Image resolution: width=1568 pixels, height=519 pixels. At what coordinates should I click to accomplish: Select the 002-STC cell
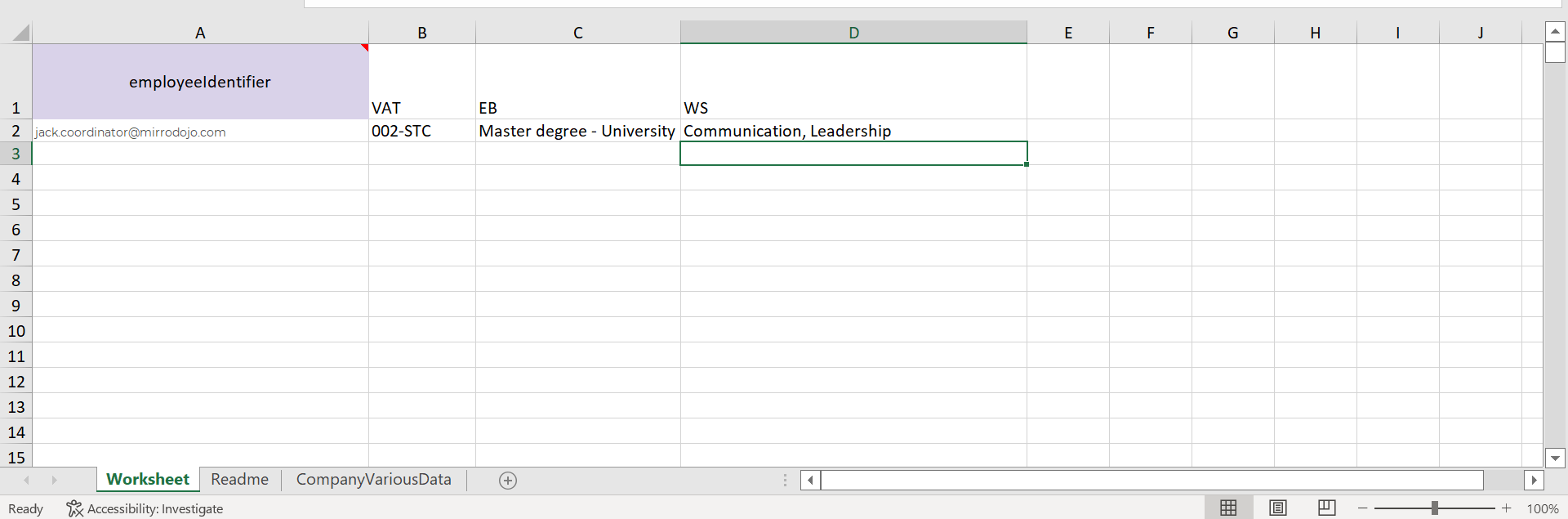(x=422, y=131)
